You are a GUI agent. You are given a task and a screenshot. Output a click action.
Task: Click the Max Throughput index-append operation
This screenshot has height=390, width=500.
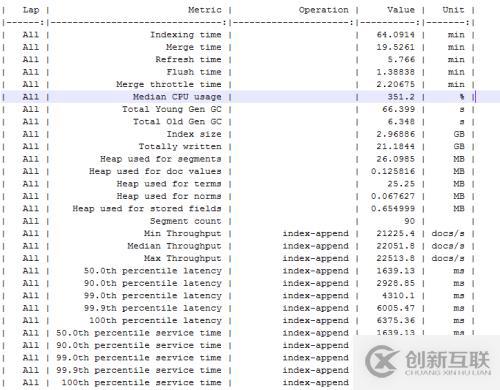(x=316, y=258)
